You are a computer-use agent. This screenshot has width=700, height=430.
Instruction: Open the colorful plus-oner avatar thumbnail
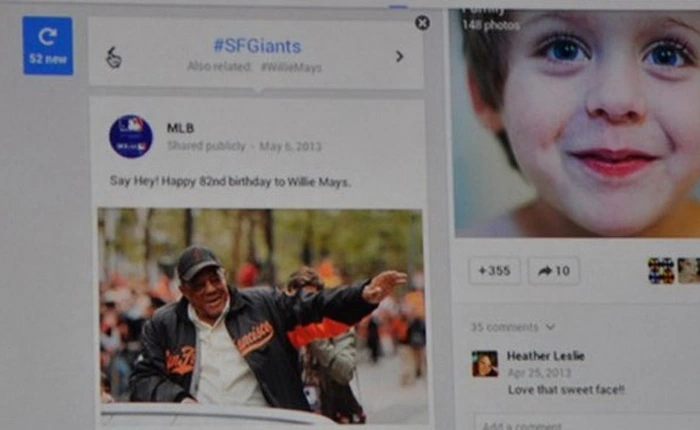tap(661, 271)
